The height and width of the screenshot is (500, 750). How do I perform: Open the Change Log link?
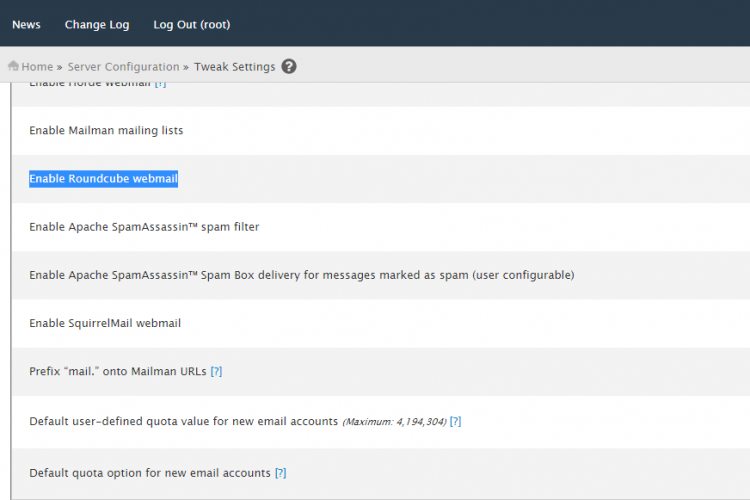click(x=97, y=25)
